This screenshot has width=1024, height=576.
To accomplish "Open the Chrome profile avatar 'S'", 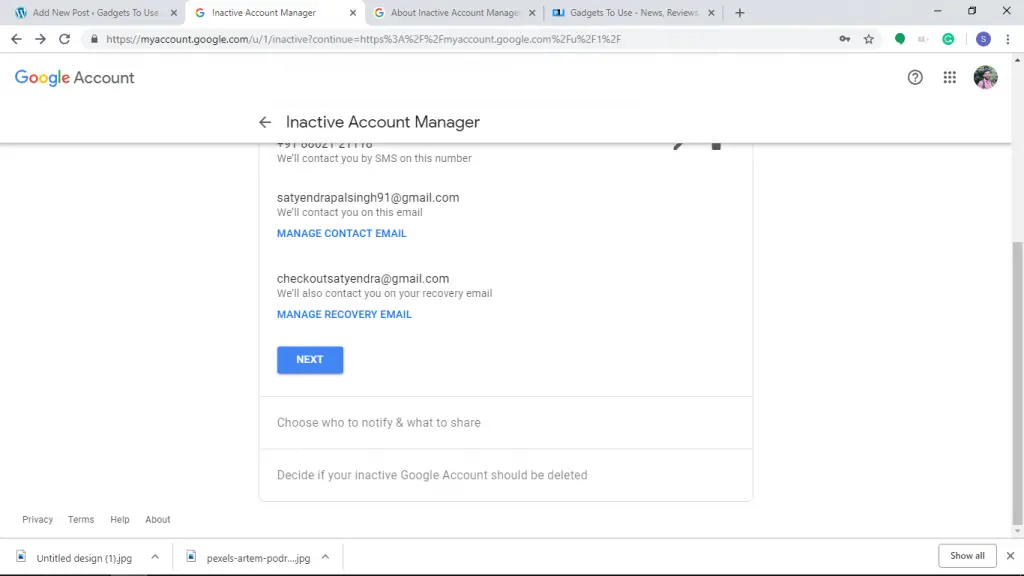I will tap(983, 39).
